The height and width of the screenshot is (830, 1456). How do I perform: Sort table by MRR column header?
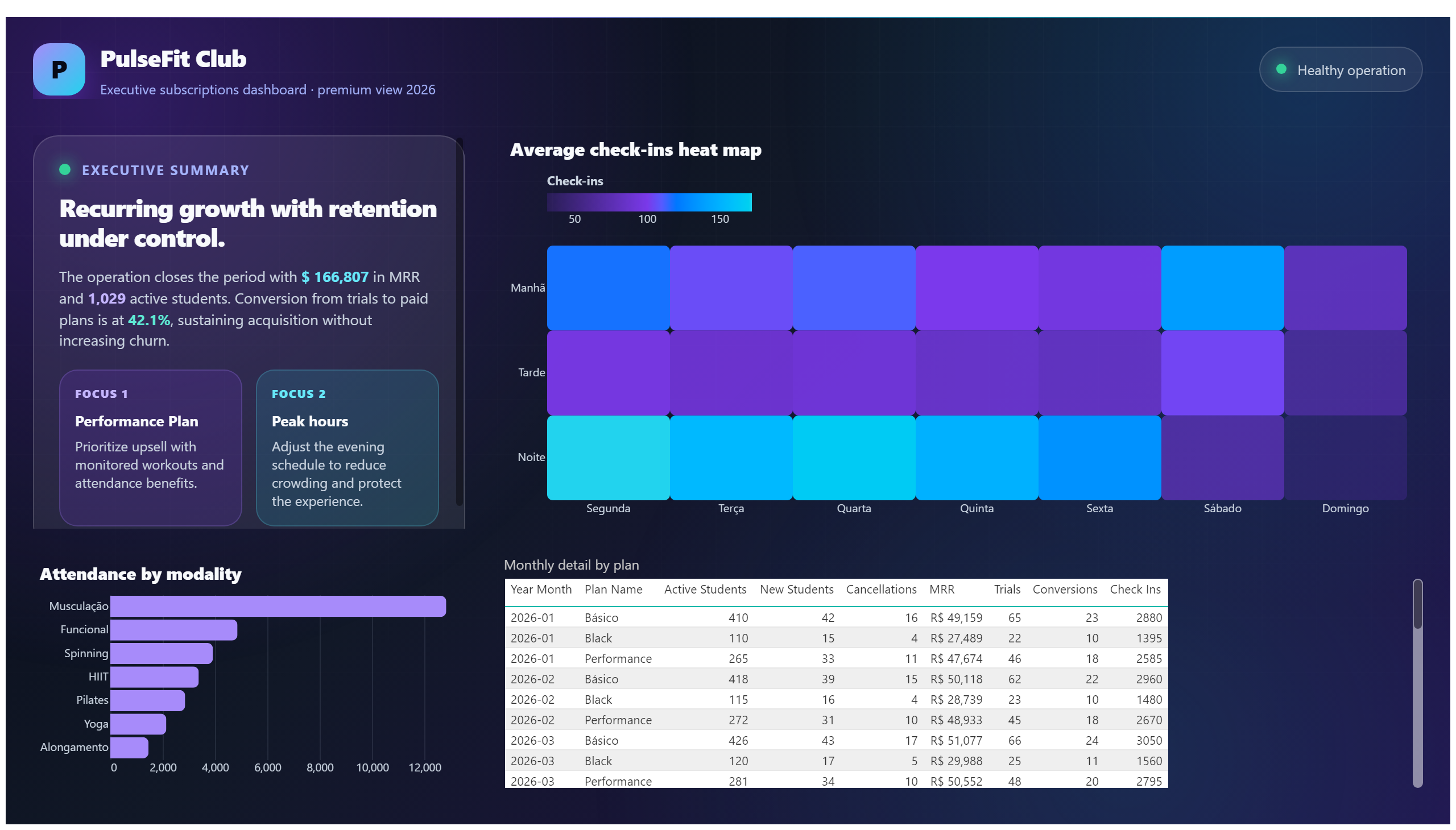tap(942, 590)
